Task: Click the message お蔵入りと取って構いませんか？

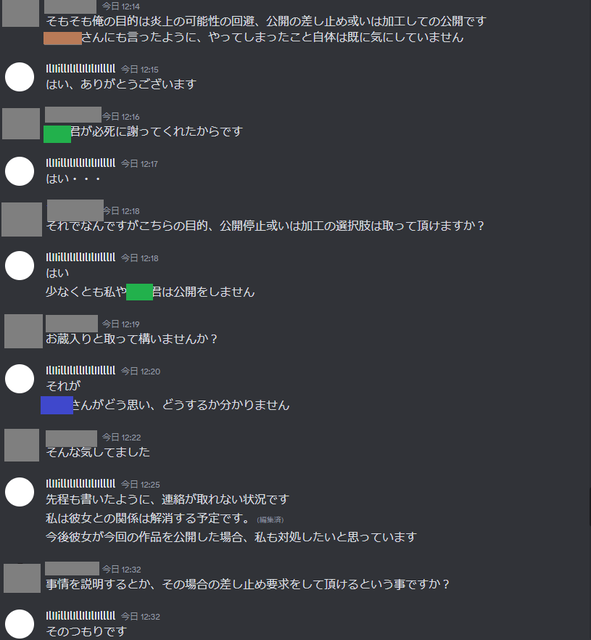Action: tap(132, 339)
